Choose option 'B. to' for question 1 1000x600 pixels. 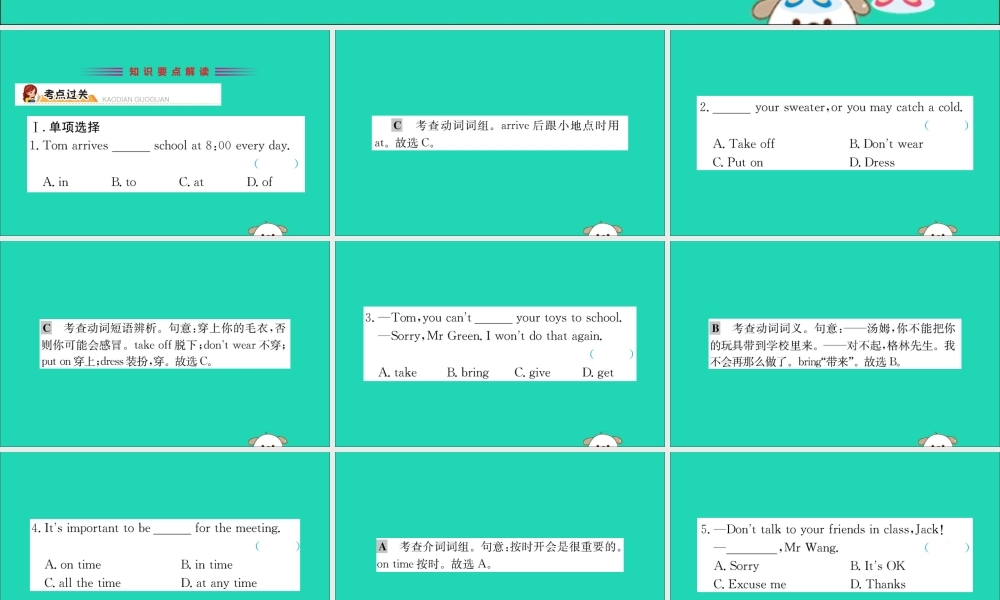124,182
